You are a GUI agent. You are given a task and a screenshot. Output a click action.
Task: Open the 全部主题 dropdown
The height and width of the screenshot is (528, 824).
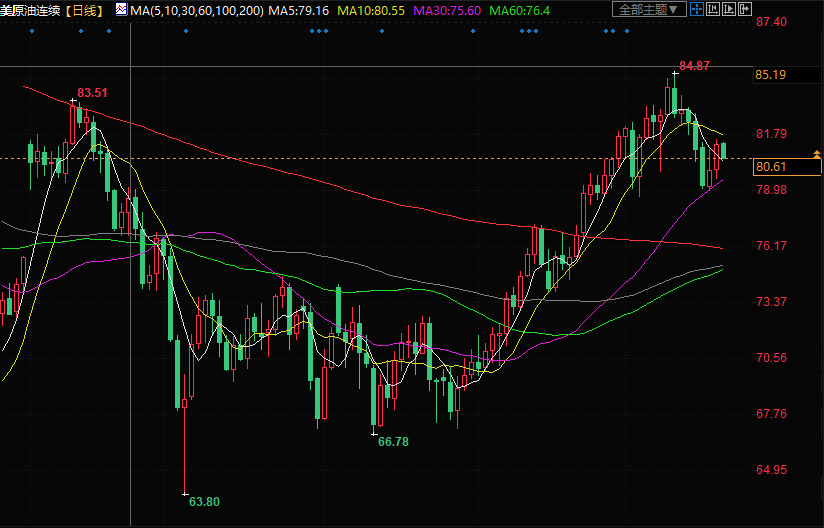(649, 10)
